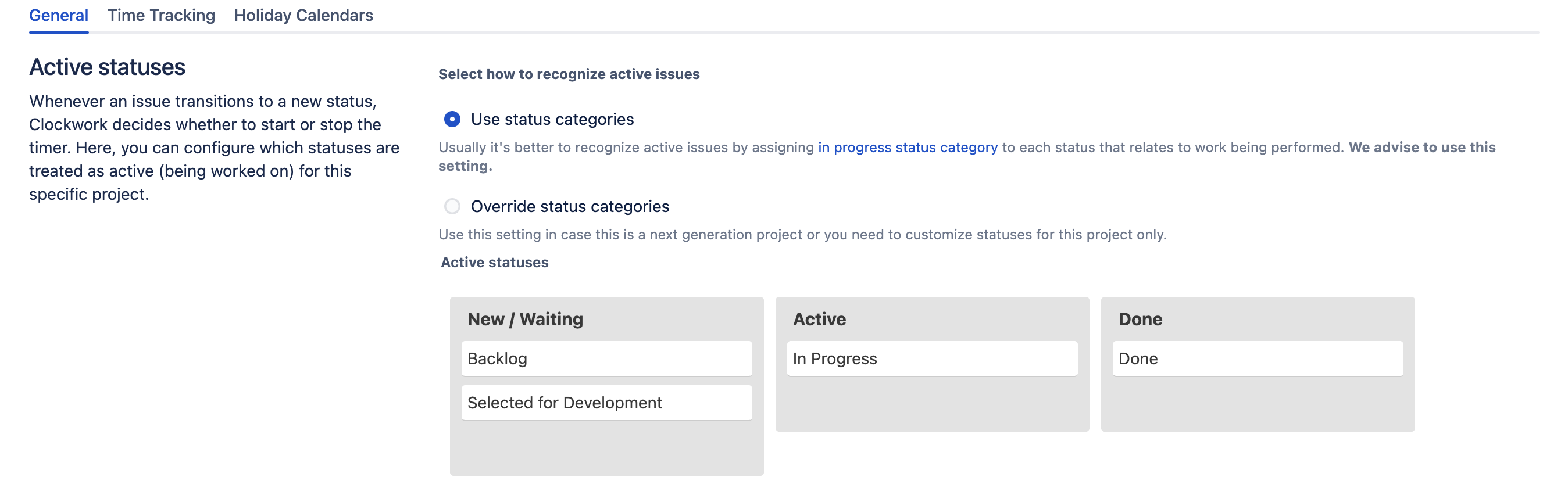Click the bold We advise to use this setting text
1568x495 pixels.
1421,147
